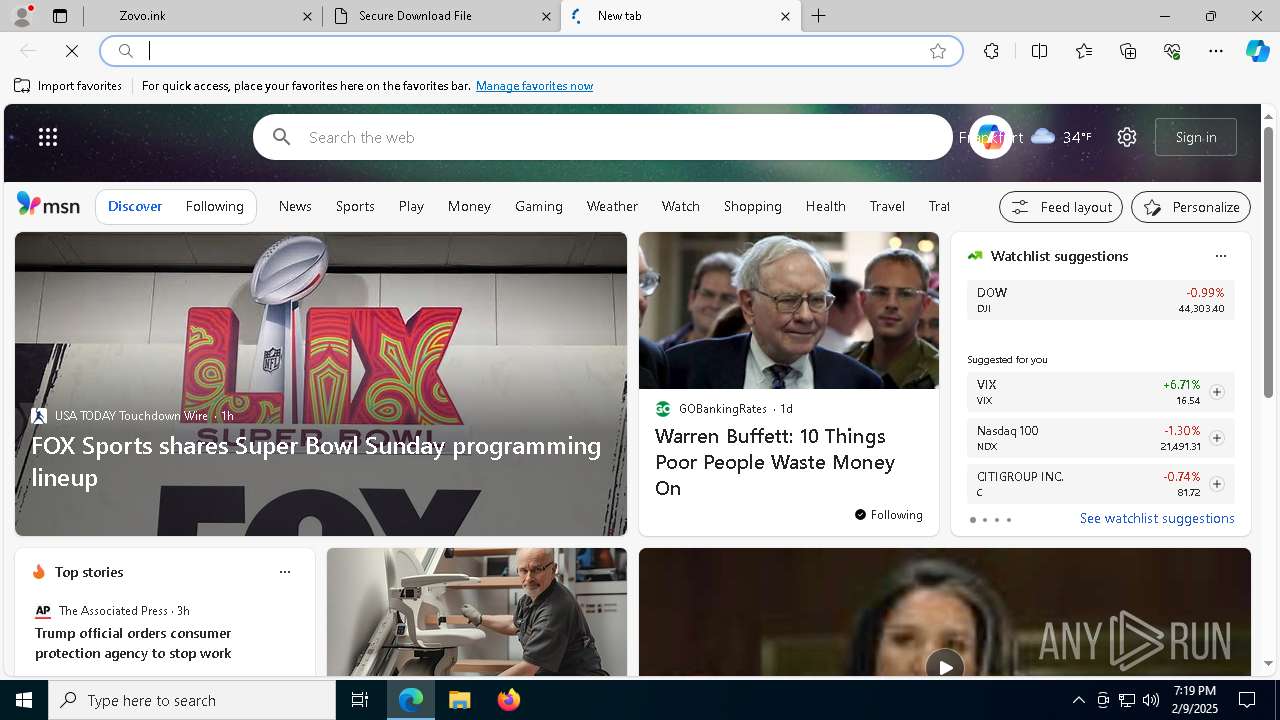Viewport: 1280px width, 720px height.
Task: Open the Money category
Action: point(469,206)
